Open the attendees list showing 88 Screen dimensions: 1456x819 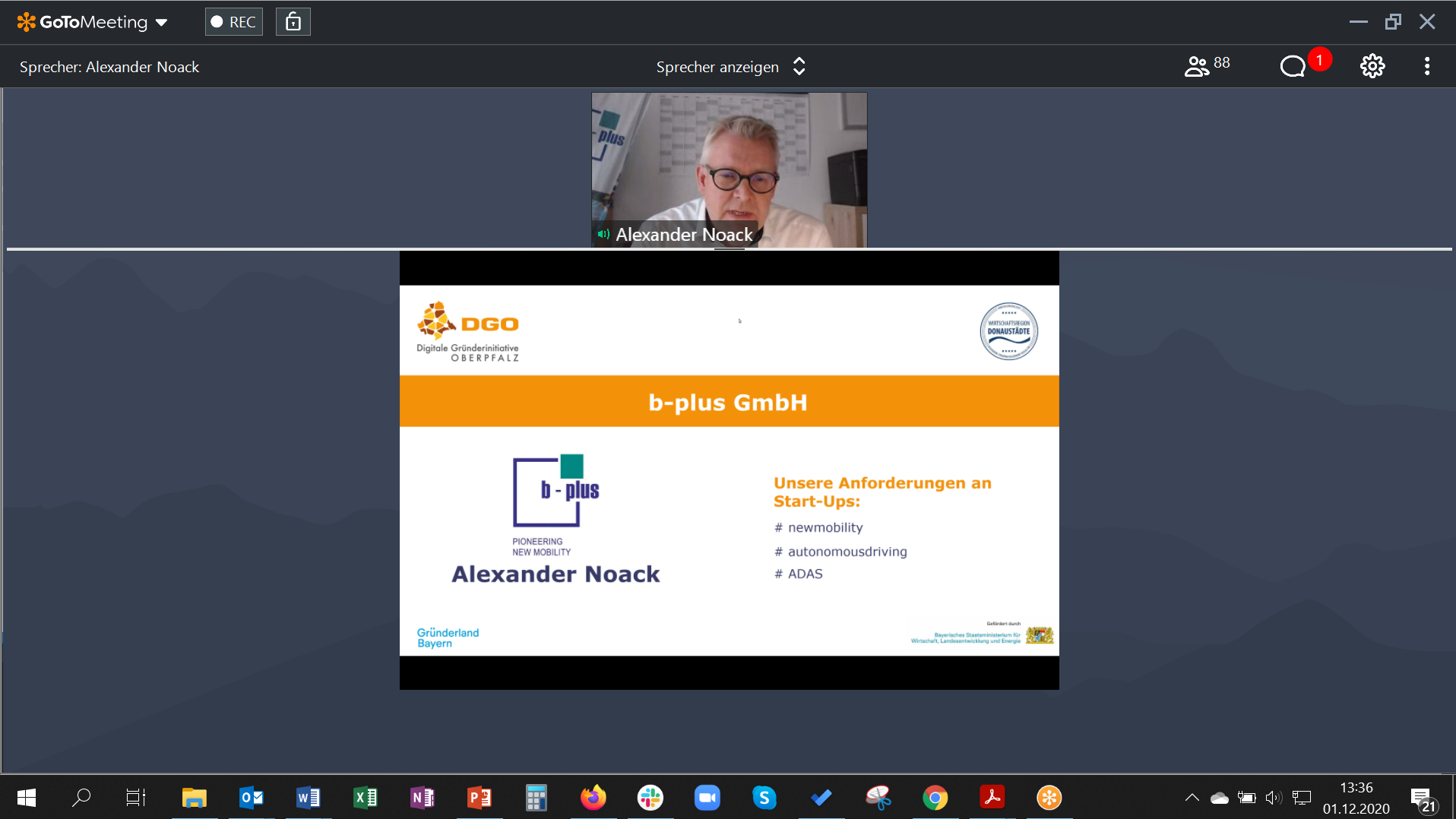1208,66
